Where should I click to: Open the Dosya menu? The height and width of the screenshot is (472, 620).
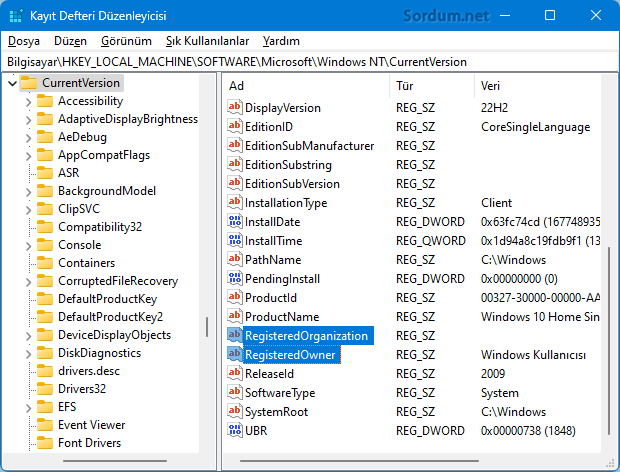pos(24,41)
